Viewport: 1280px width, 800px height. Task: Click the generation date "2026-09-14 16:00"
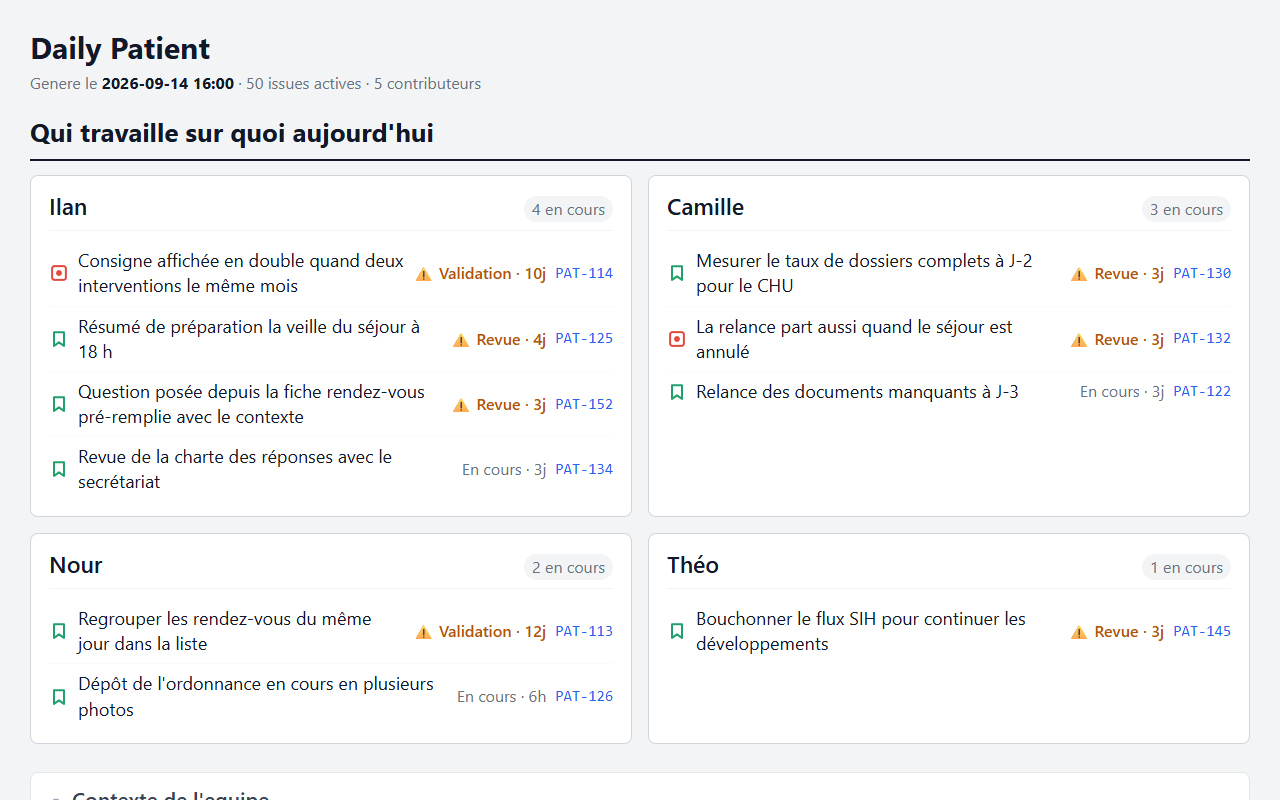[x=168, y=84]
